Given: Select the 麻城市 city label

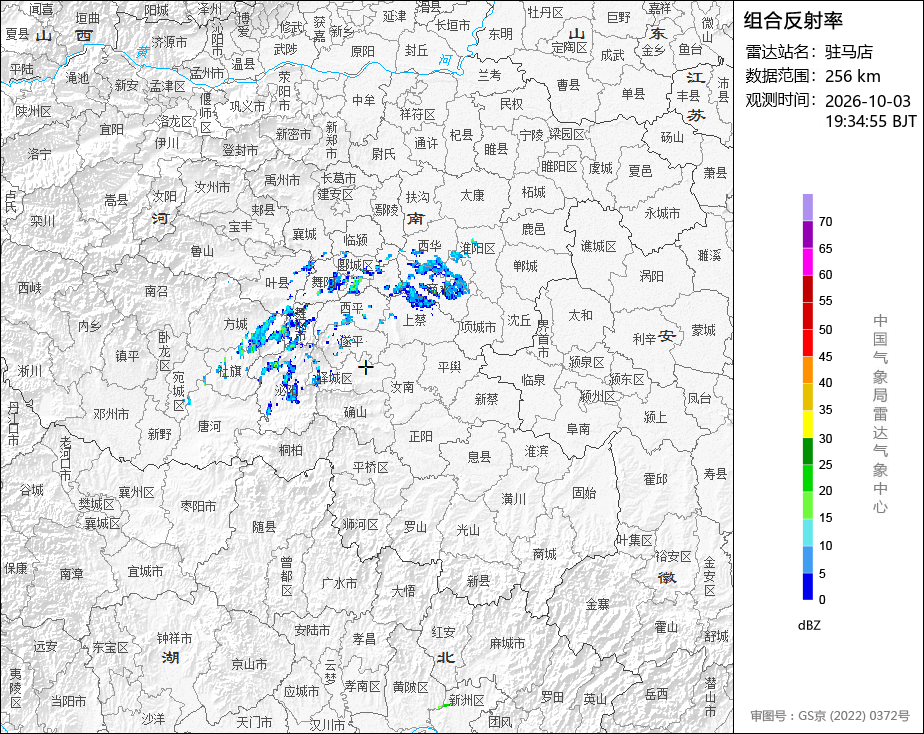Looking at the screenshot, I should (507, 643).
